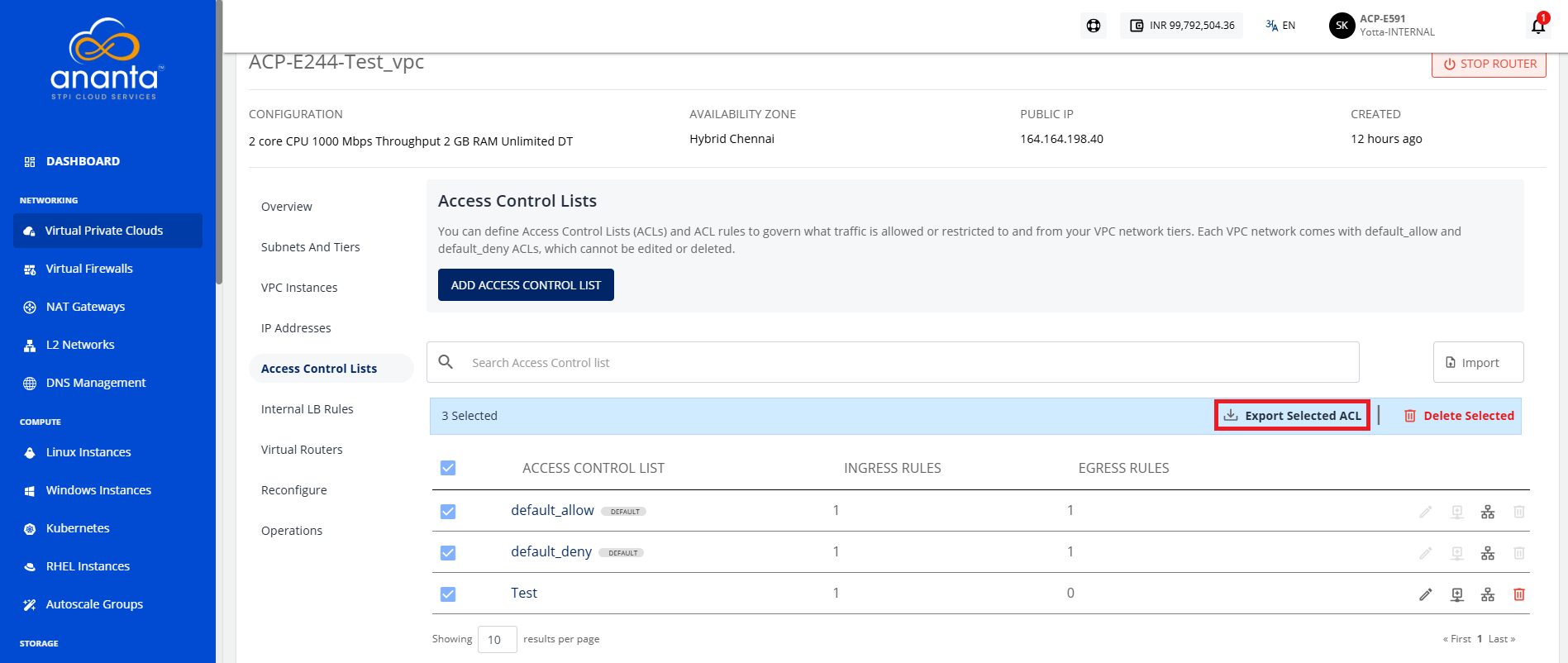Click the pencil icon in default_deny row
This screenshot has width=1568, height=663.
1426,553
